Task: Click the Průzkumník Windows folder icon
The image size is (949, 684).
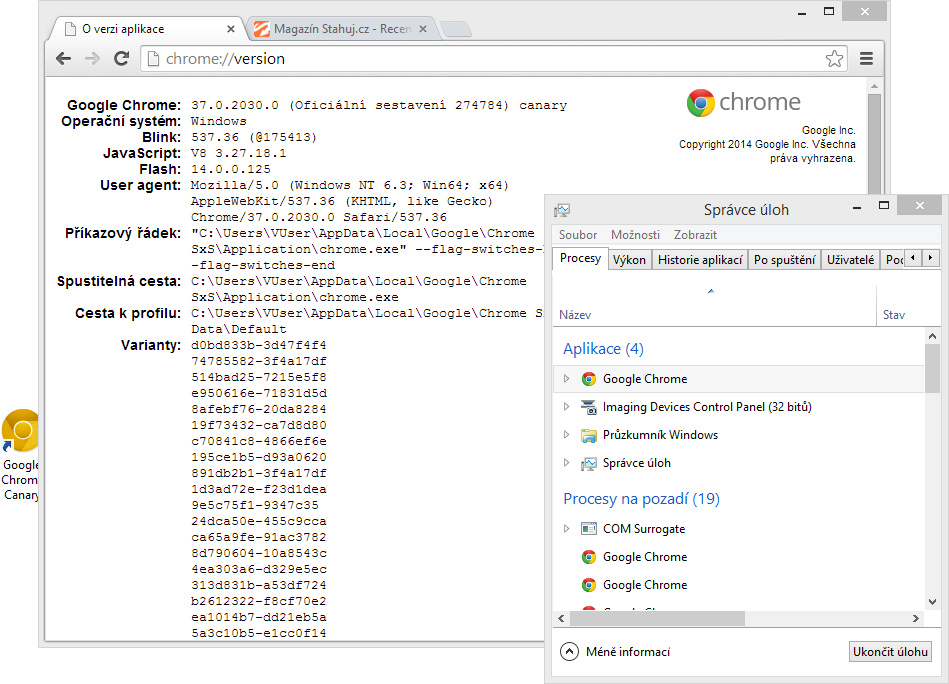Action: [x=589, y=435]
